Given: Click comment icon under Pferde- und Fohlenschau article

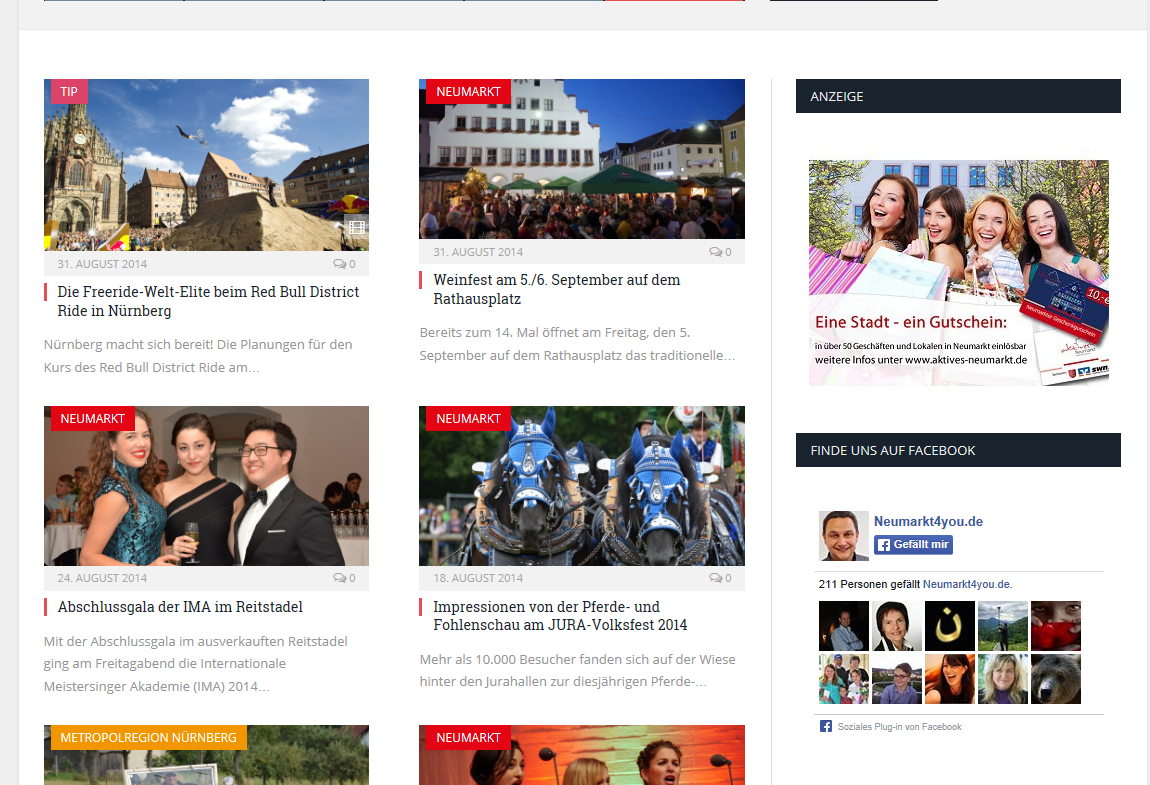Looking at the screenshot, I should click(715, 578).
